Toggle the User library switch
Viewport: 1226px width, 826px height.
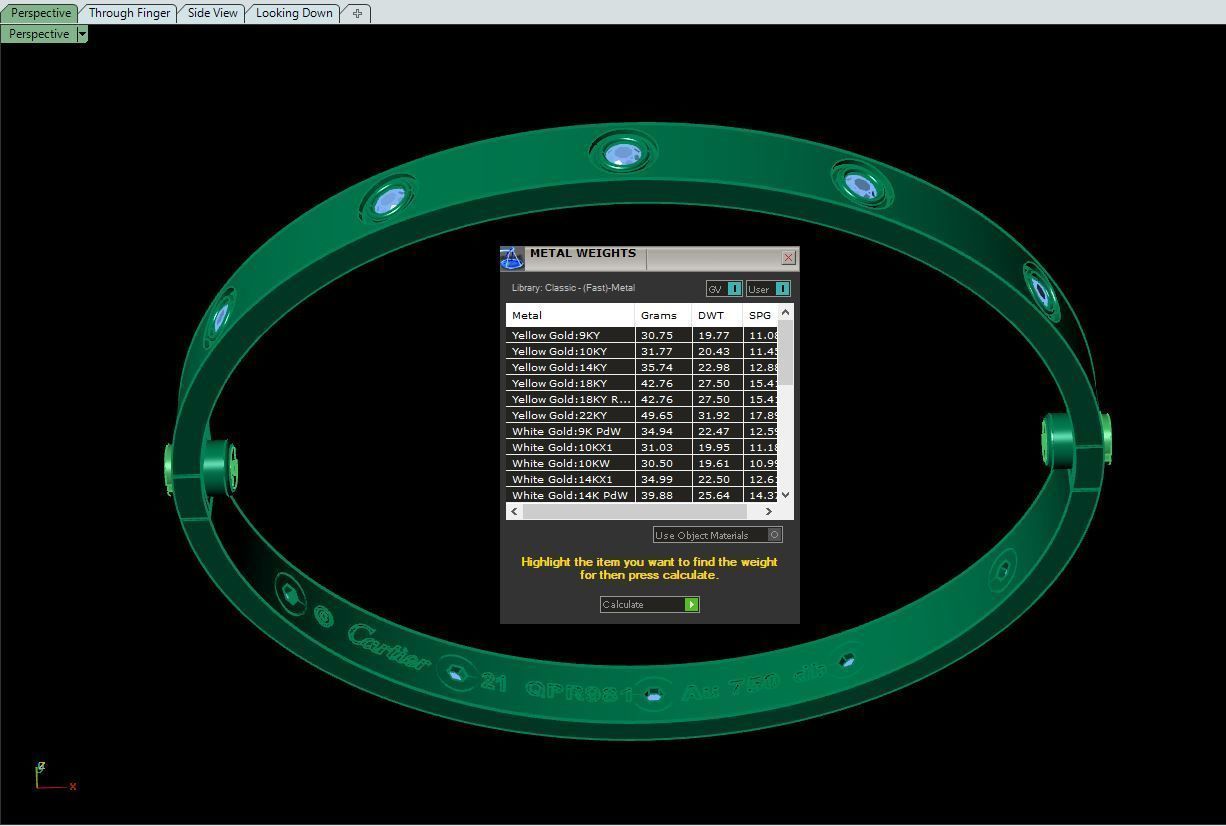click(768, 289)
